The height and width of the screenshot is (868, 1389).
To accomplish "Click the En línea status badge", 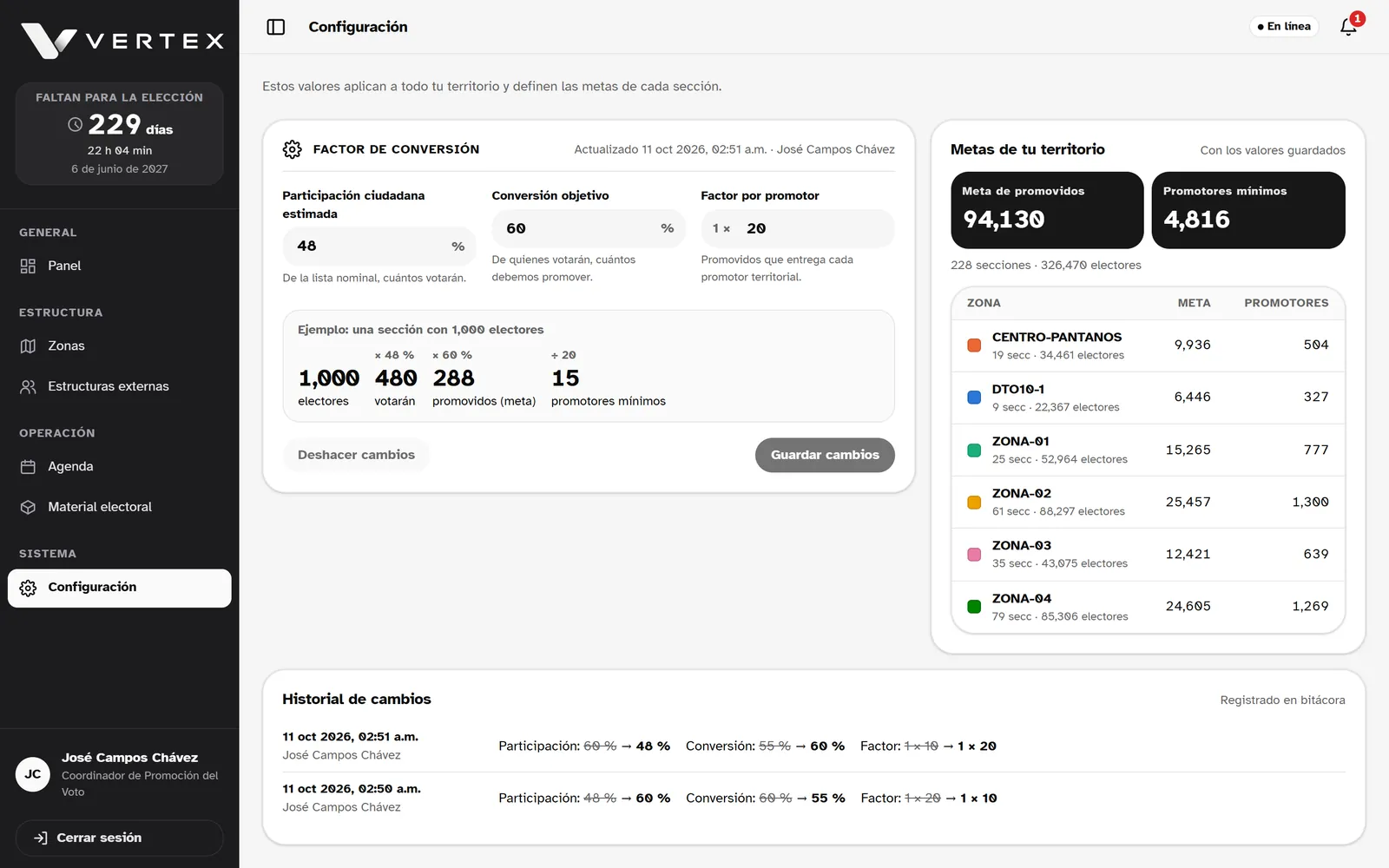I will (1284, 27).
